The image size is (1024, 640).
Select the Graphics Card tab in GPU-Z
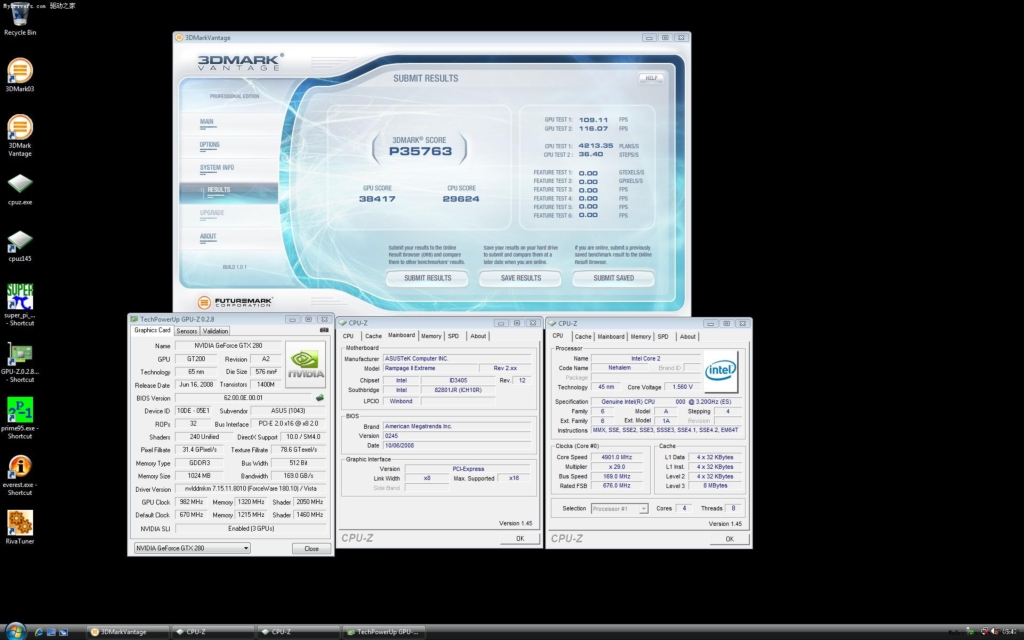pos(152,330)
